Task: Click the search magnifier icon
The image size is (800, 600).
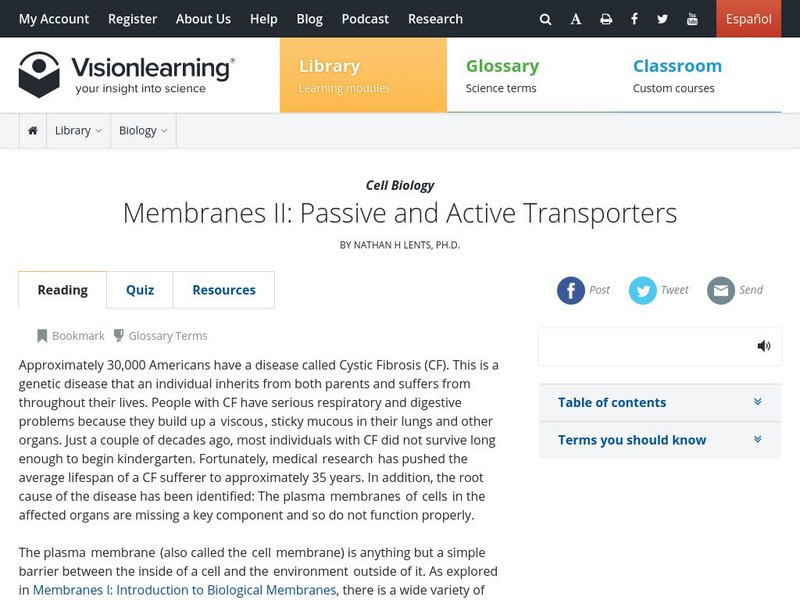Action: click(x=545, y=19)
